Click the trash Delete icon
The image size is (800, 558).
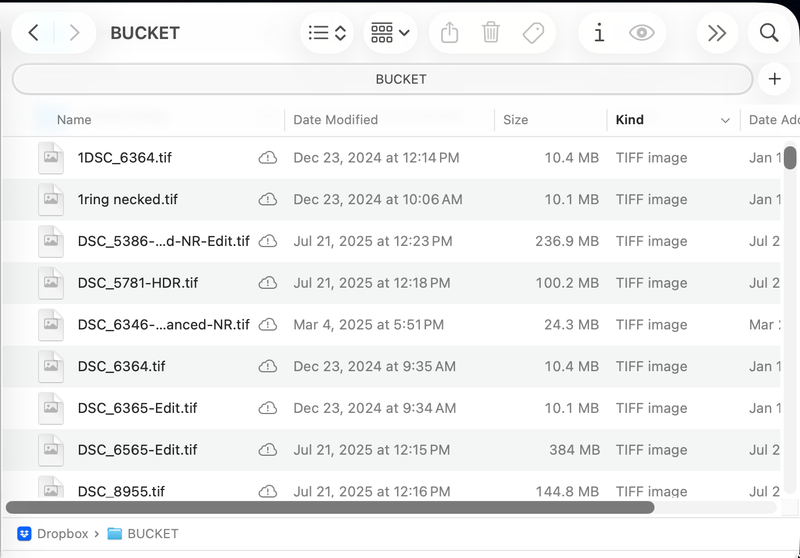coord(491,33)
